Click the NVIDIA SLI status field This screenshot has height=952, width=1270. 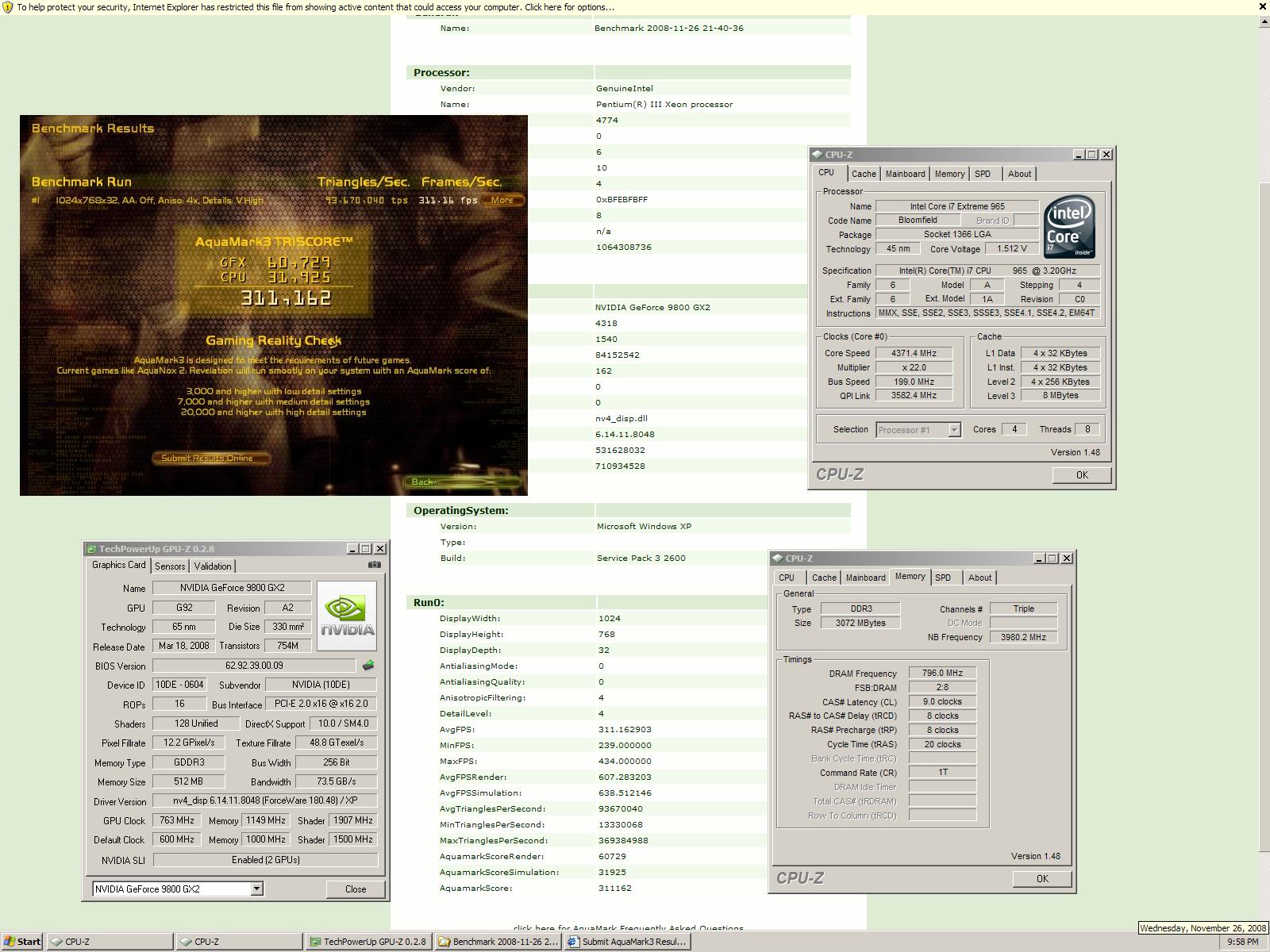tap(265, 860)
